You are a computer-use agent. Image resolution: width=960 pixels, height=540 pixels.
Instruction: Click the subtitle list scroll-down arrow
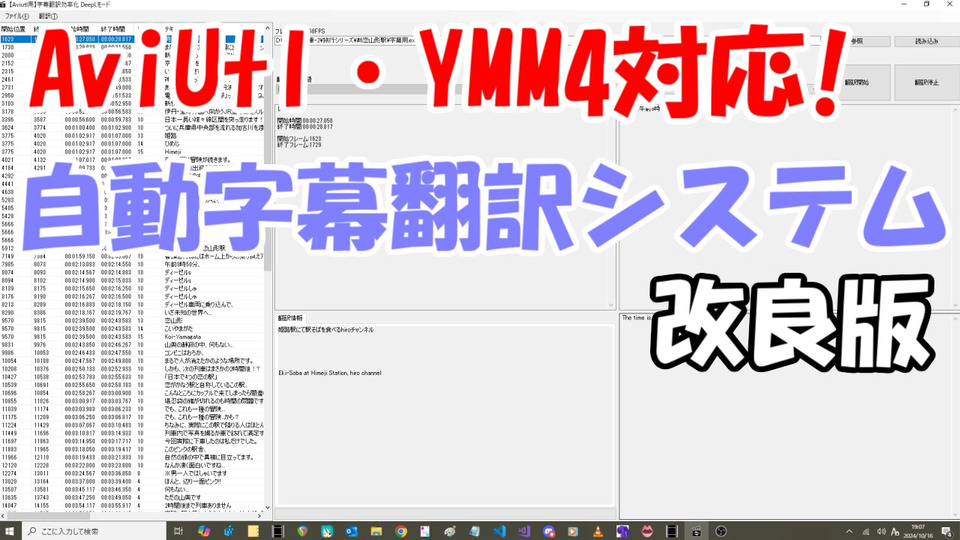(x=268, y=507)
